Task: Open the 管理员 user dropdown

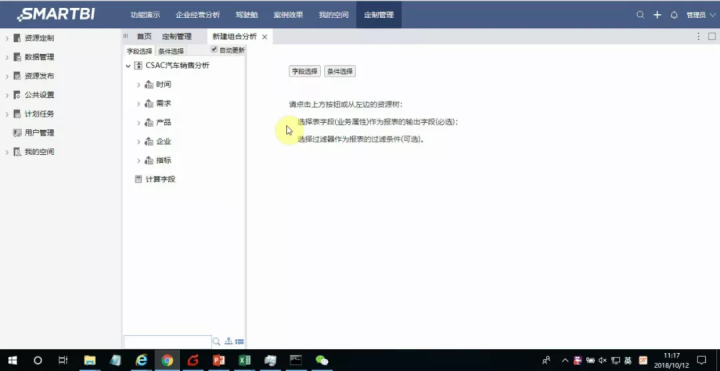Action: coord(701,15)
